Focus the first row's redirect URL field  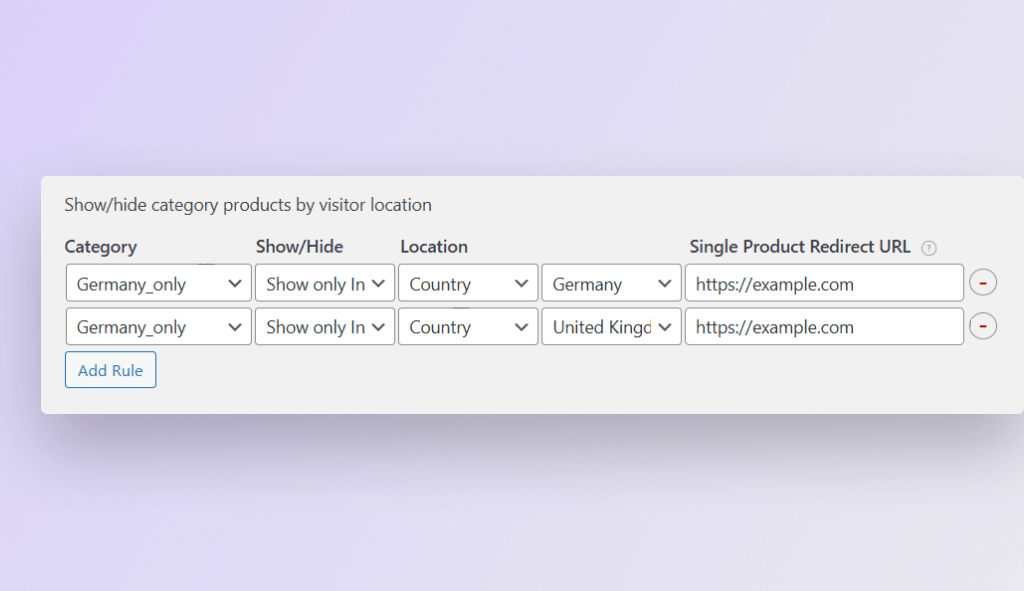coord(824,284)
